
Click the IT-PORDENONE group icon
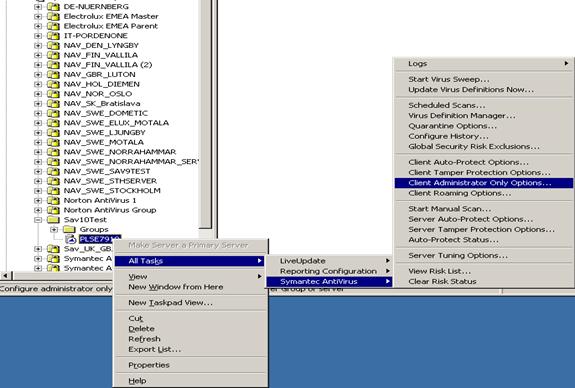click(x=53, y=36)
